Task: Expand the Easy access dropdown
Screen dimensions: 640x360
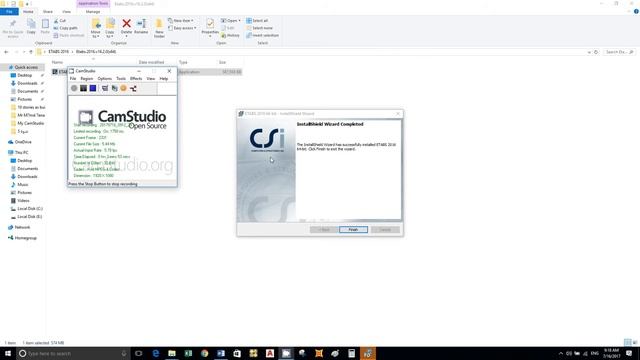Action: pos(182,28)
